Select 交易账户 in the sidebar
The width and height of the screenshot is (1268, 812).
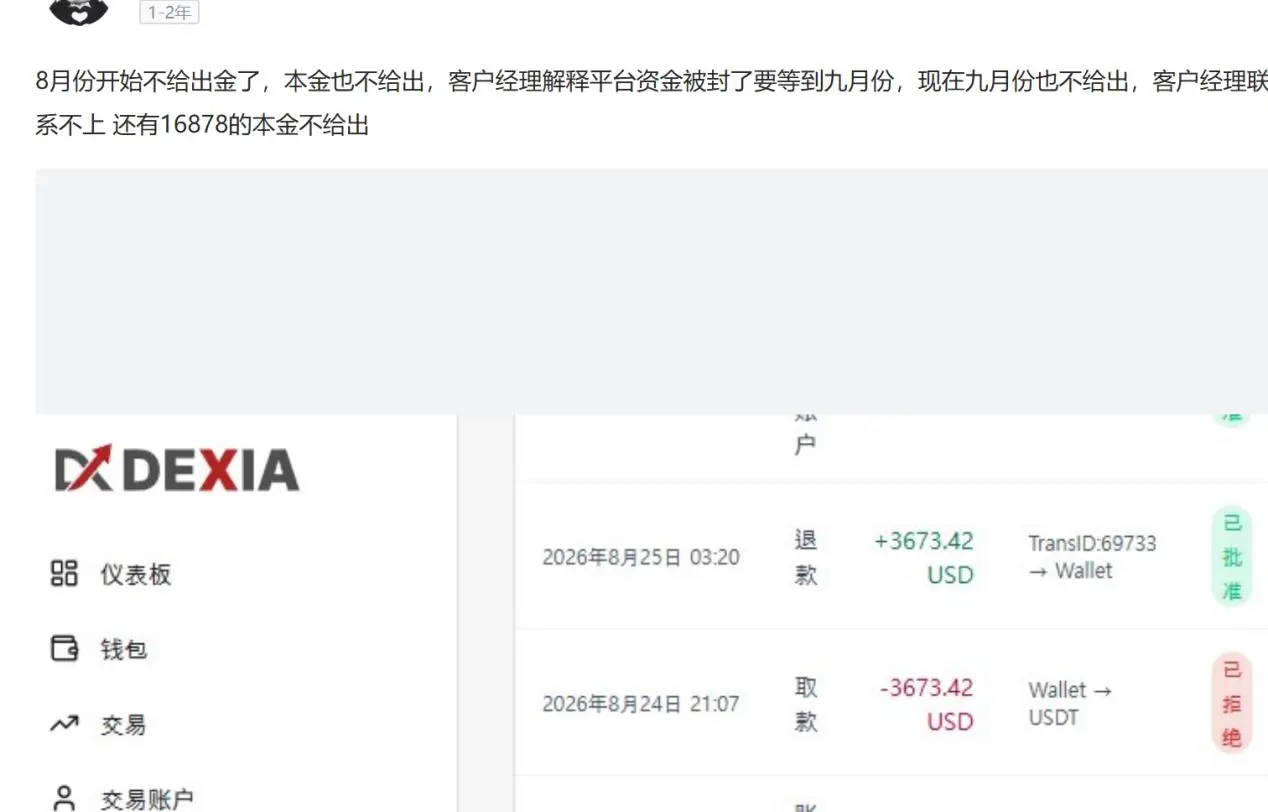pos(147,799)
